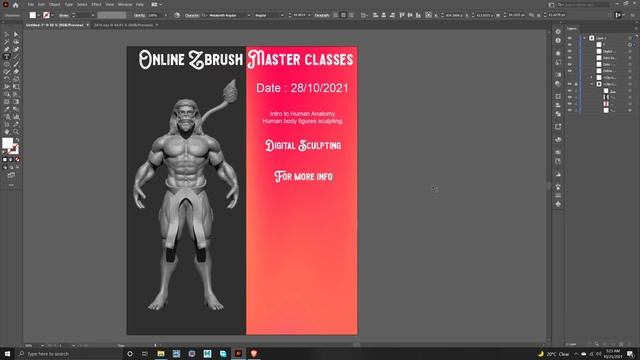Click paragraph align center icon
The width and height of the screenshot is (640, 360).
coord(343,15)
